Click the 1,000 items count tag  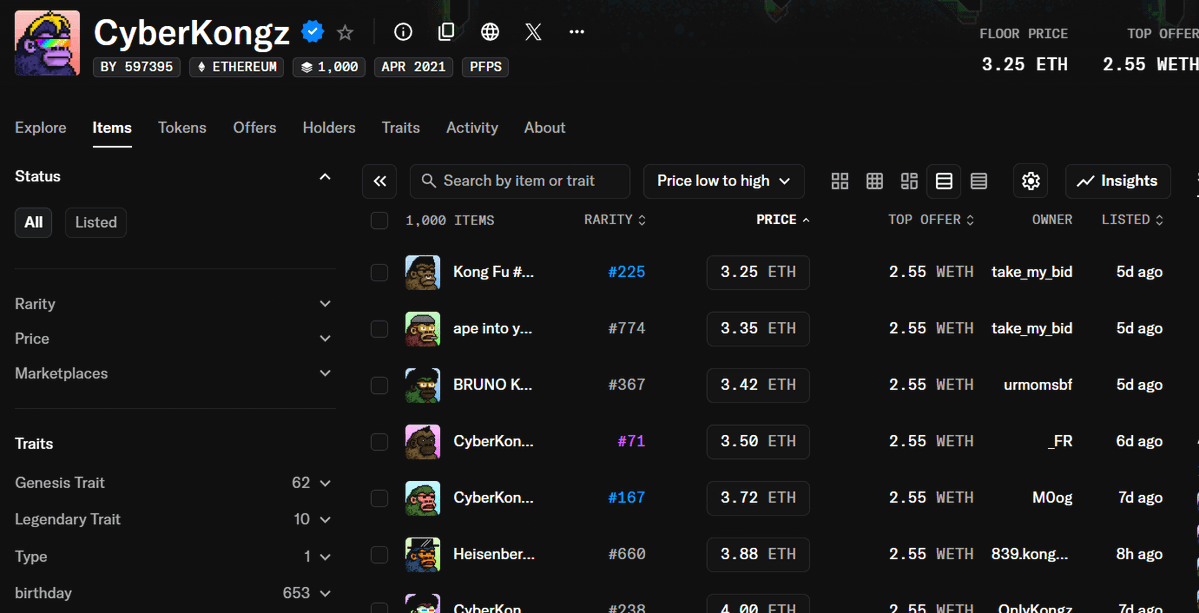tap(329, 66)
